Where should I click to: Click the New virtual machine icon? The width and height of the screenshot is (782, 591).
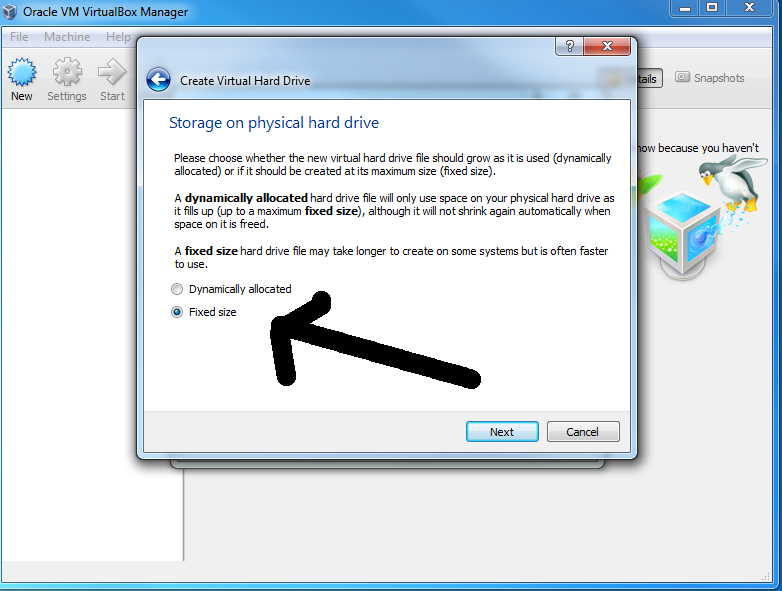pyautogui.click(x=21, y=72)
